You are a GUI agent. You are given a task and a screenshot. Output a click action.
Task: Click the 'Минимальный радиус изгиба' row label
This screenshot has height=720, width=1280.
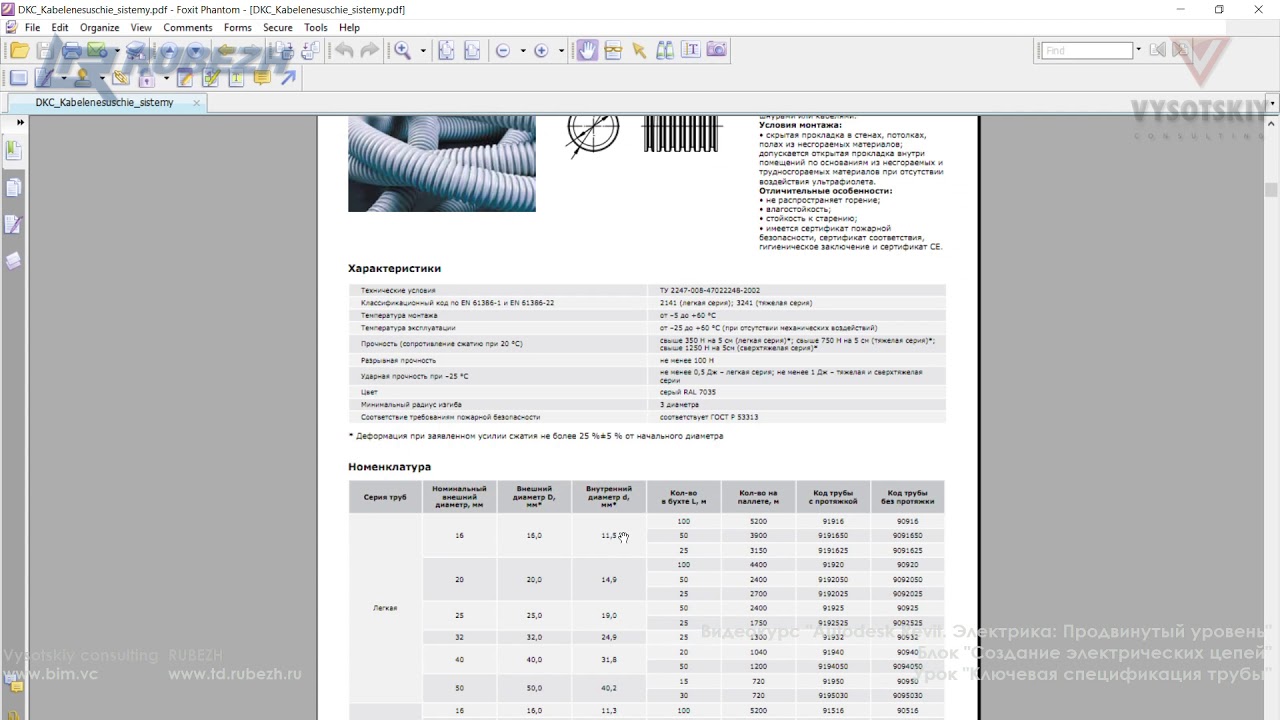click(x=411, y=405)
